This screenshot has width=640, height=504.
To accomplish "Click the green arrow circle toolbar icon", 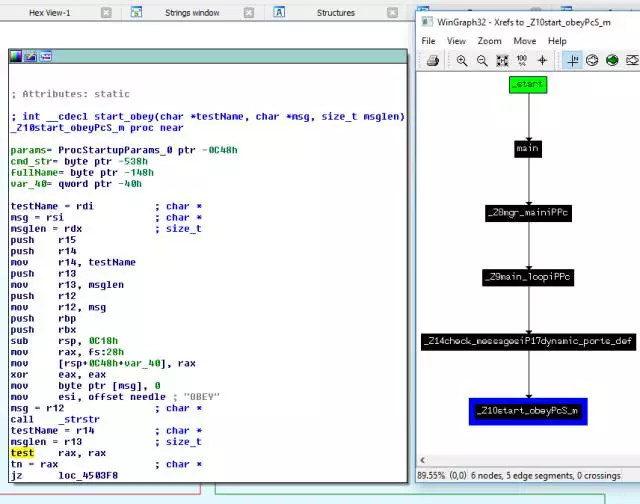I will (x=611, y=60).
